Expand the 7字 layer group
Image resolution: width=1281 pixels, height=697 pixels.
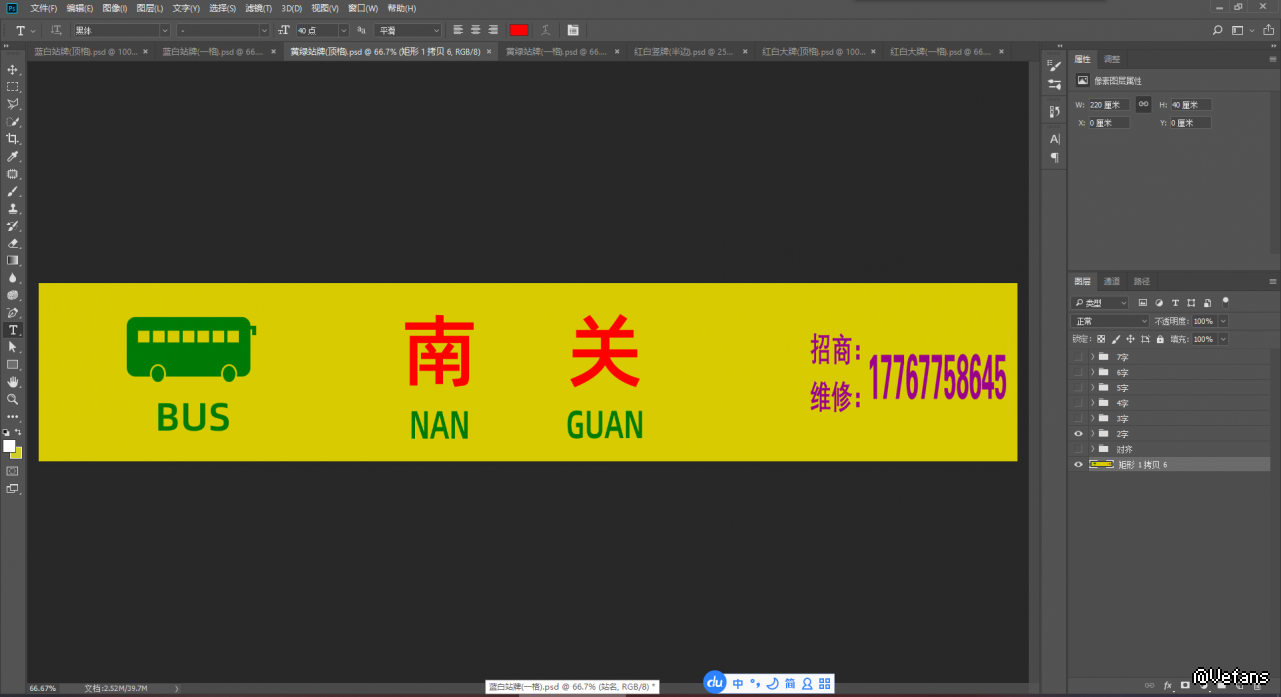[x=1092, y=356]
